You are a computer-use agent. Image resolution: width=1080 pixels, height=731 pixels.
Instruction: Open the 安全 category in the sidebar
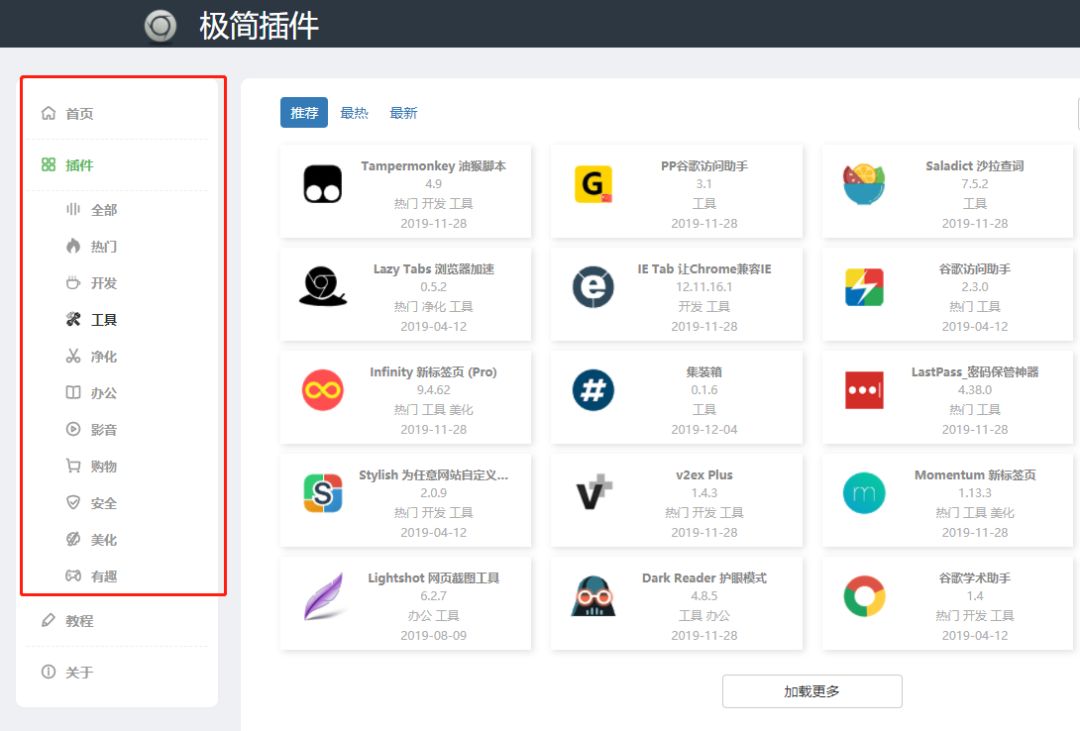pyautogui.click(x=92, y=503)
